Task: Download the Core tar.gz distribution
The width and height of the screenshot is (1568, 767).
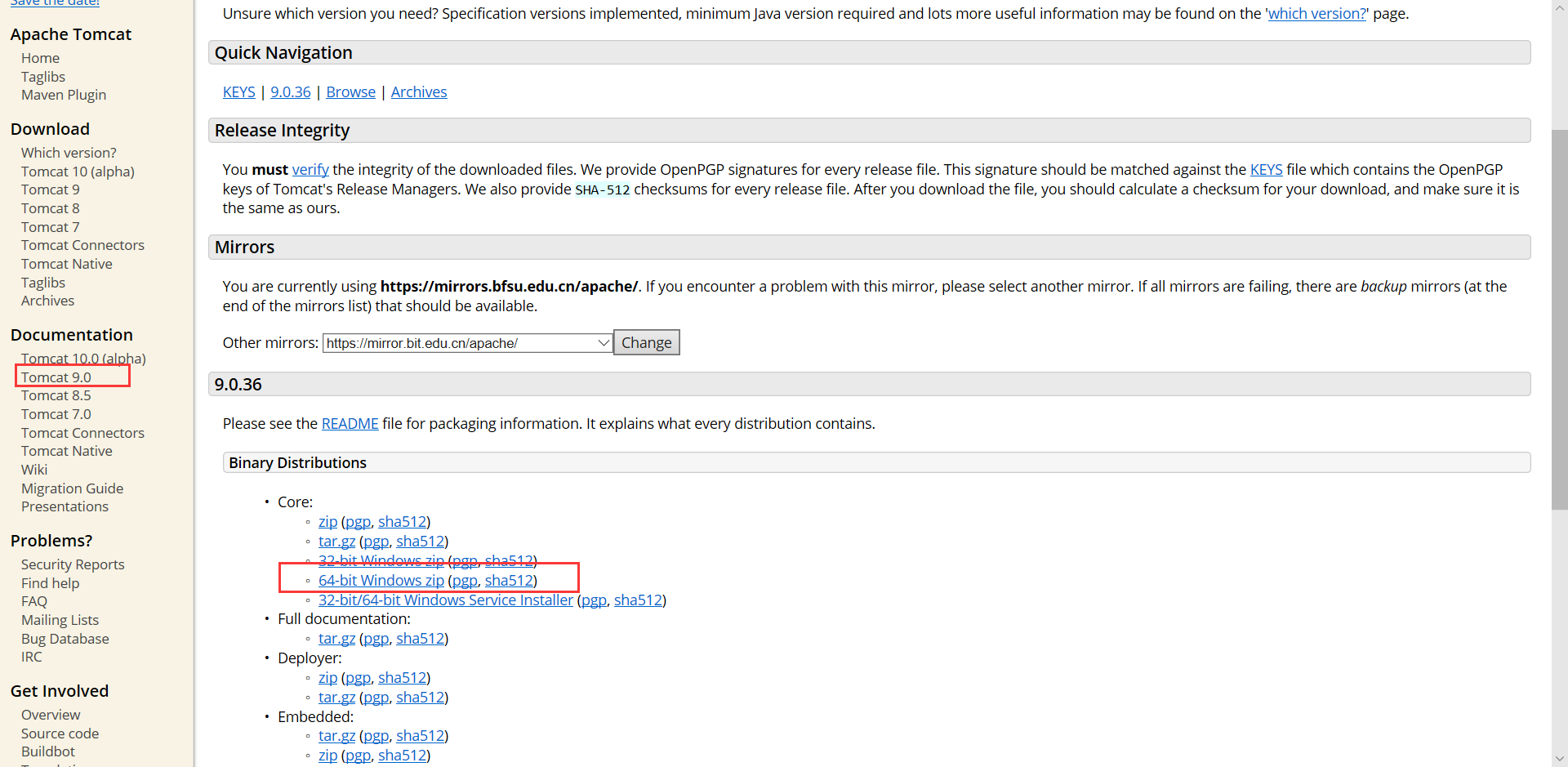Action: pos(337,542)
